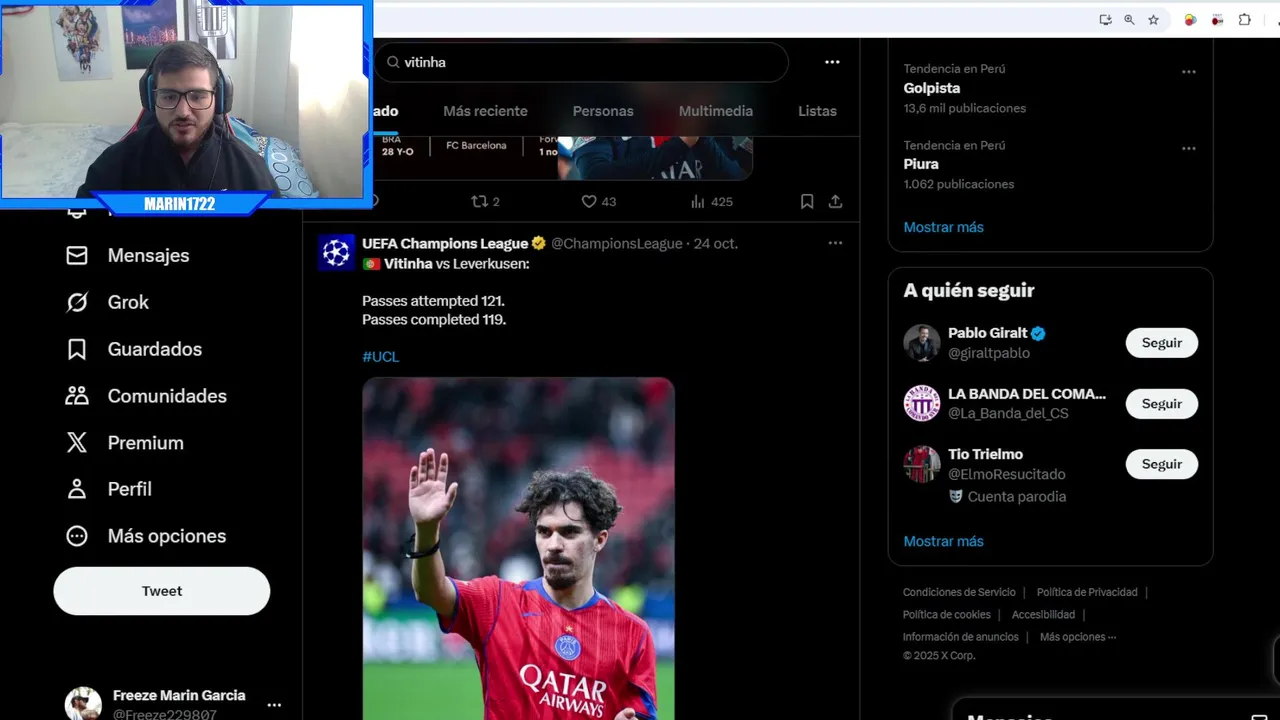Follow Tio Trielmo
Viewport: 1280px width, 720px height.
(1162, 464)
